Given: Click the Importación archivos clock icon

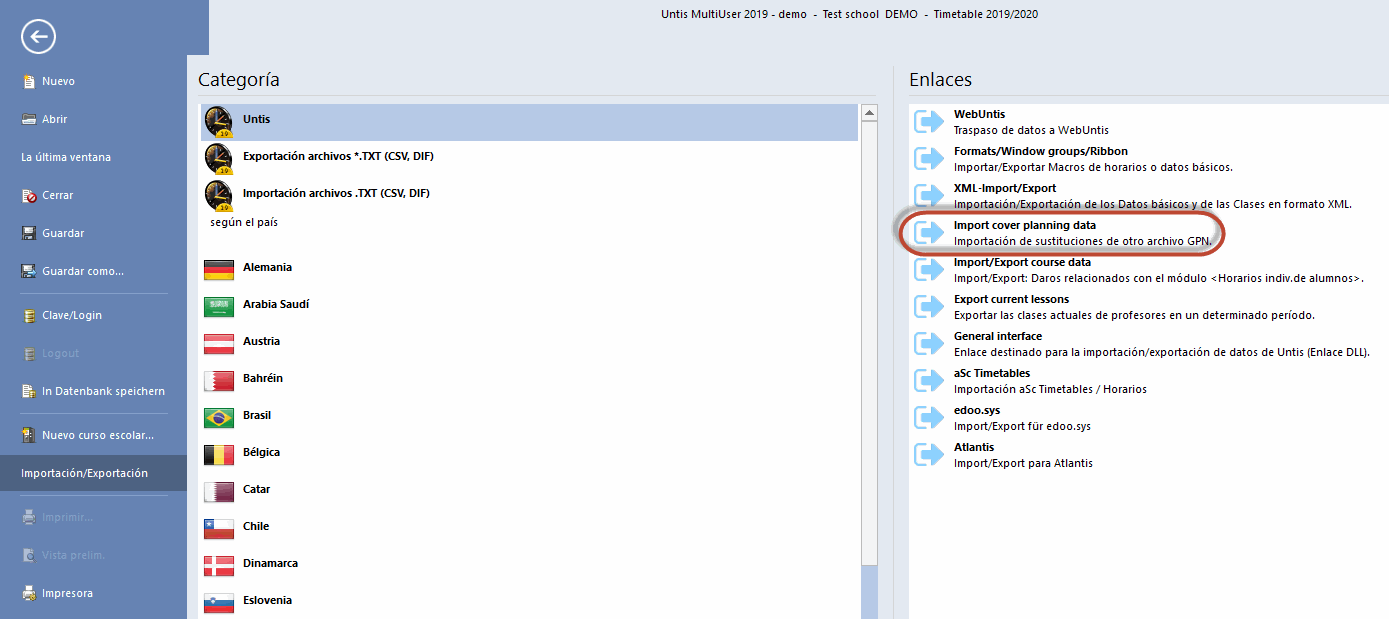Looking at the screenshot, I should click(x=218, y=194).
